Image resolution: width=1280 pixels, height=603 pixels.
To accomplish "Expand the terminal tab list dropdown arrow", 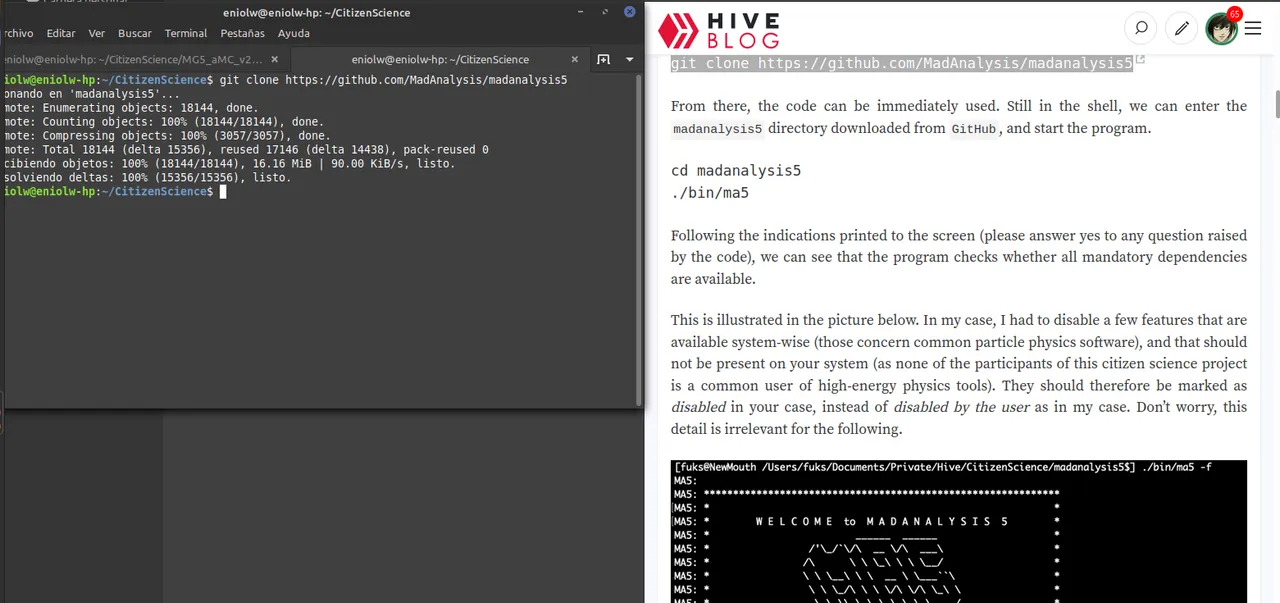I will 629,60.
